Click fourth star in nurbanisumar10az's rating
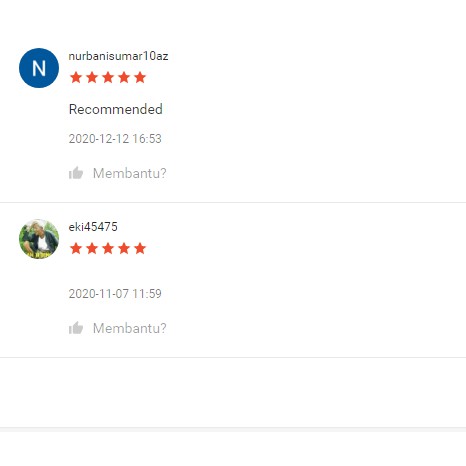Screen dimensions: 466x466 pos(124,77)
